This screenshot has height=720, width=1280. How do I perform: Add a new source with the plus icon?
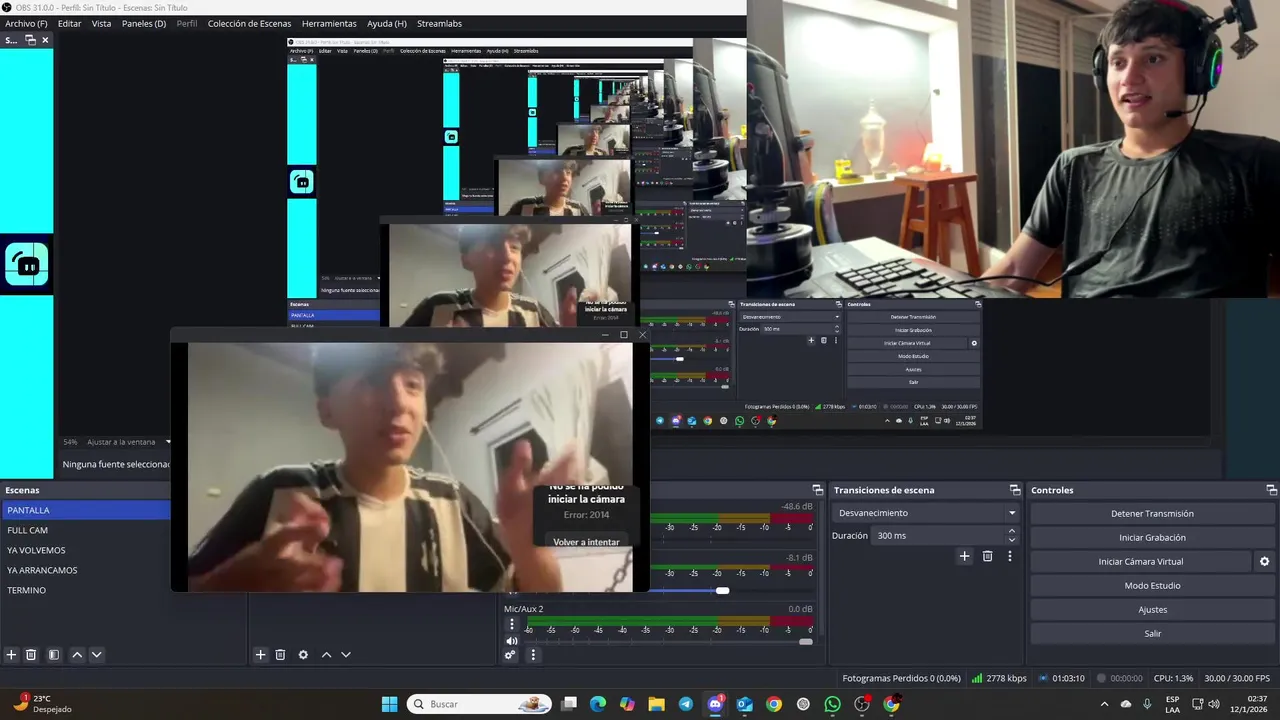[260, 655]
